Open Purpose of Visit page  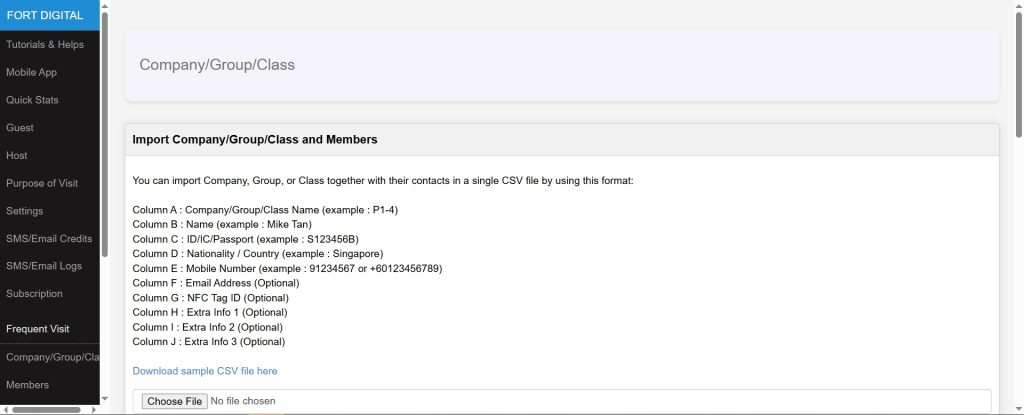pyautogui.click(x=42, y=183)
